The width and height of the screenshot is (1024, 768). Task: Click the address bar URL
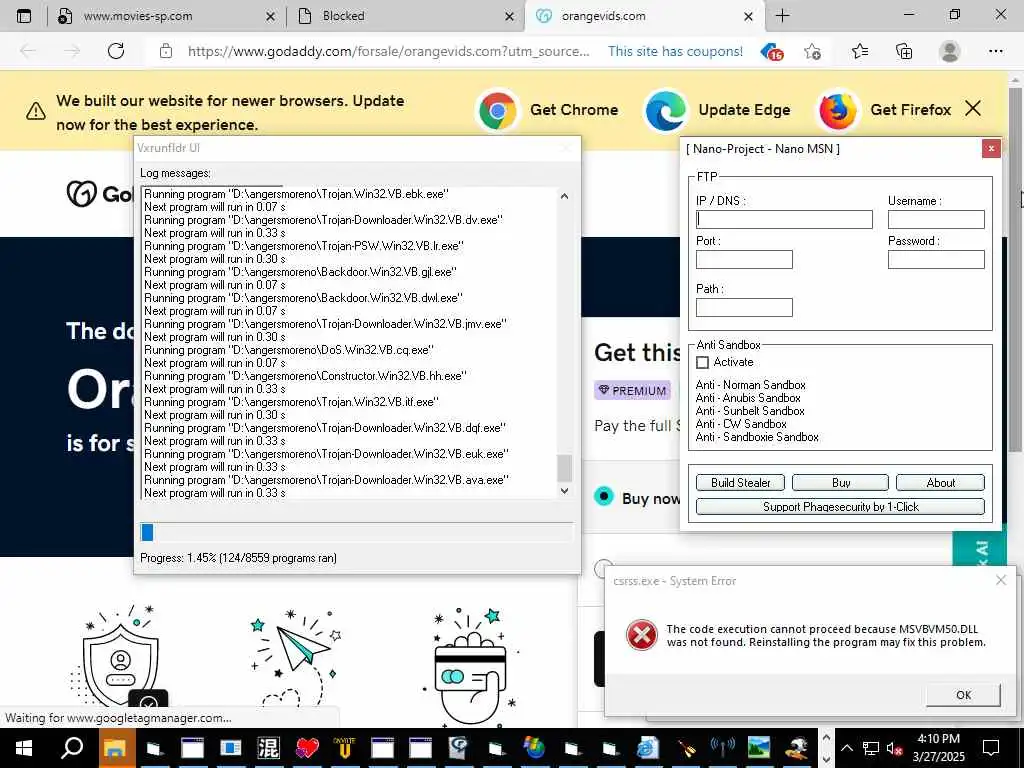[389, 51]
